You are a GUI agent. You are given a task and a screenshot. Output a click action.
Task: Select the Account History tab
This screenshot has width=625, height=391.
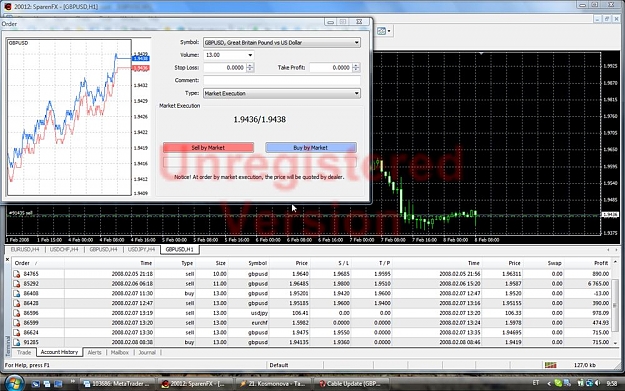pyautogui.click(x=59, y=352)
